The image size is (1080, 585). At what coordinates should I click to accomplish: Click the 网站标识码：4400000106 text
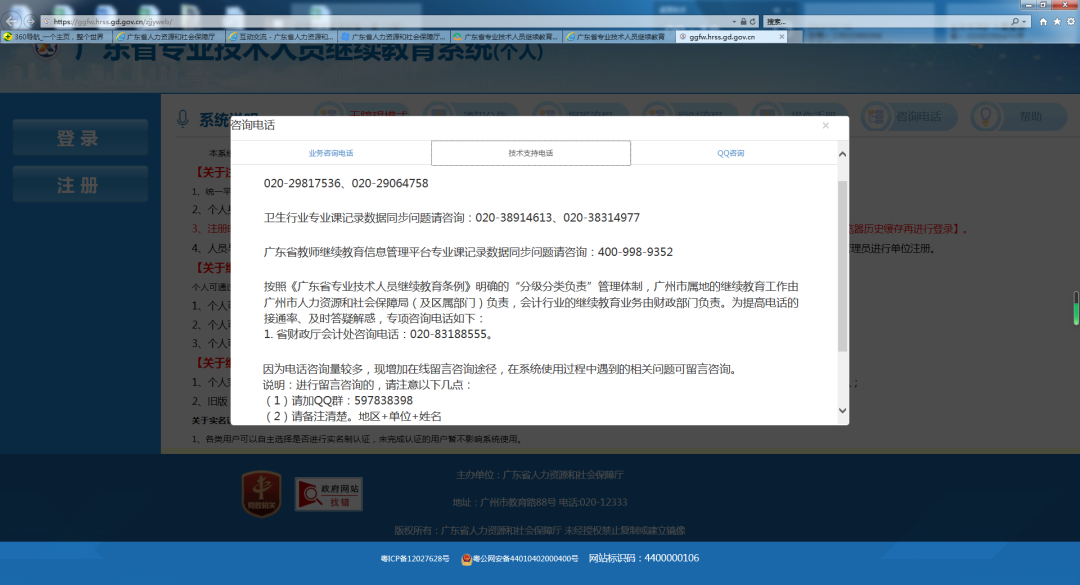point(643,558)
